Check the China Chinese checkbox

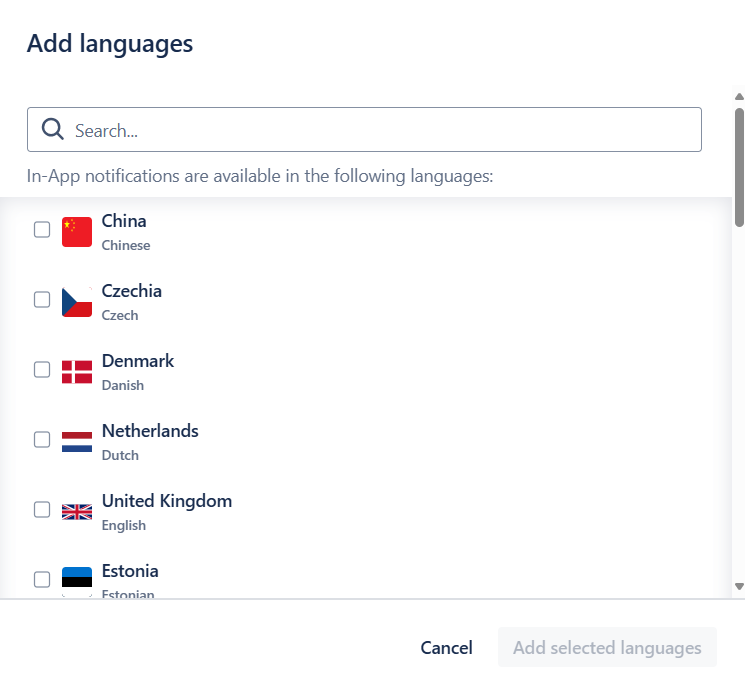pos(42,229)
